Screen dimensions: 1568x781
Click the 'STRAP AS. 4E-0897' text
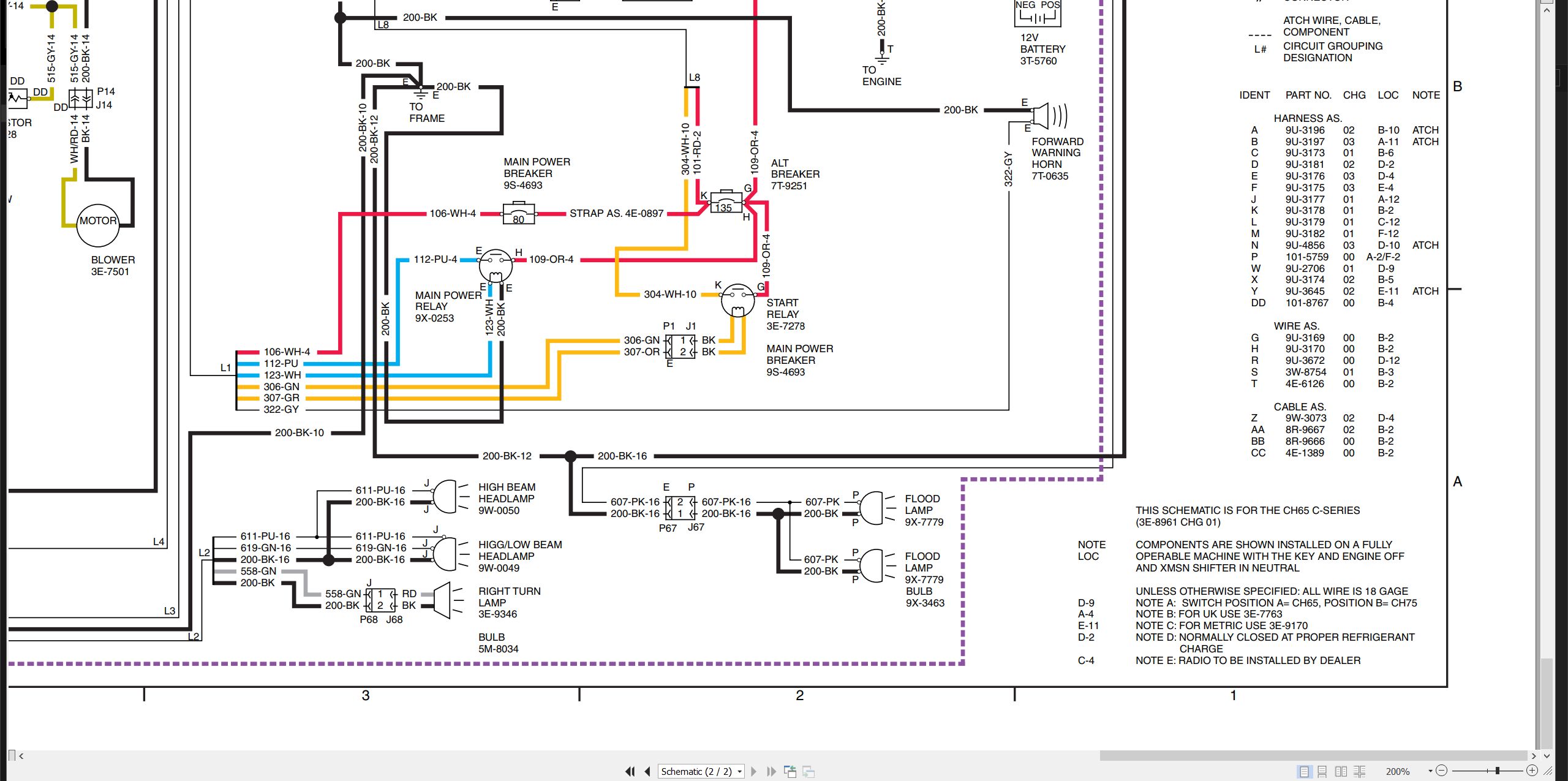pyautogui.click(x=616, y=213)
